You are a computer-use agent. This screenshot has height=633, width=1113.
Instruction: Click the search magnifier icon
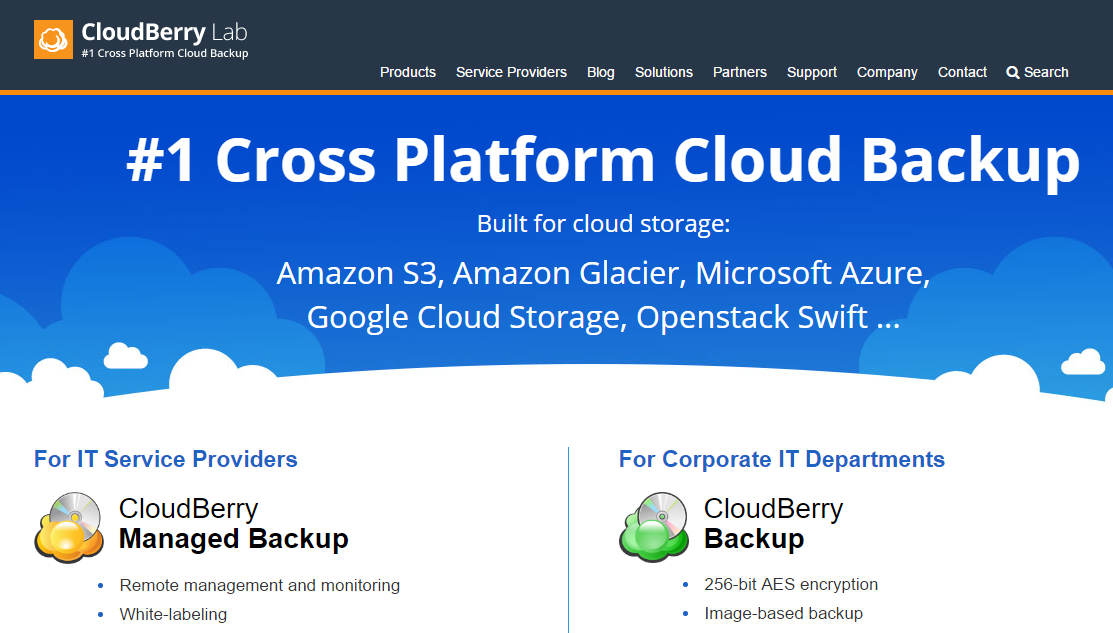coord(1013,72)
